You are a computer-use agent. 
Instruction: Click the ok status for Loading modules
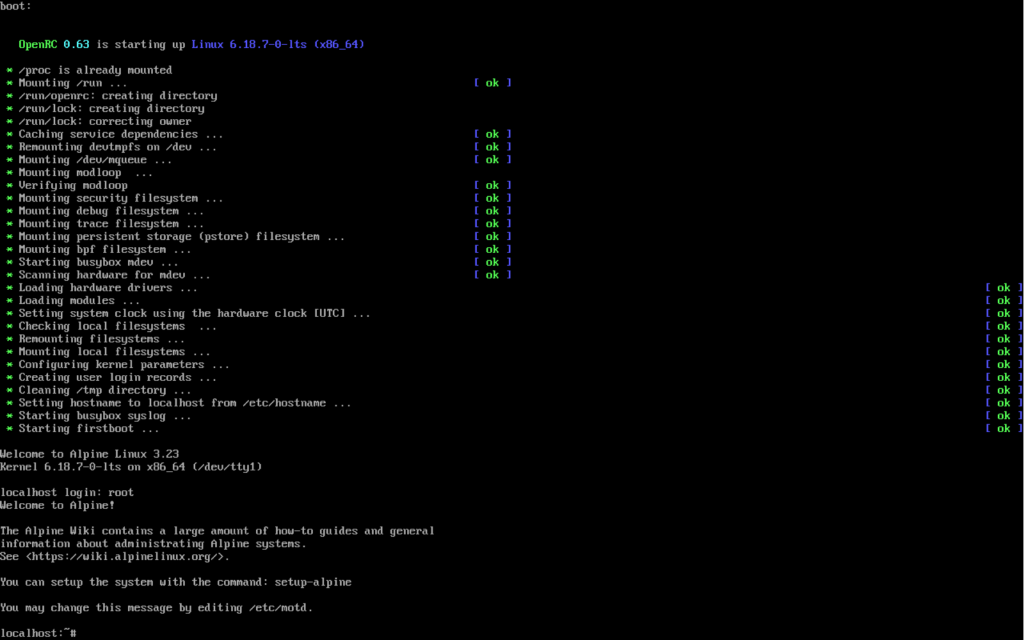point(1003,301)
